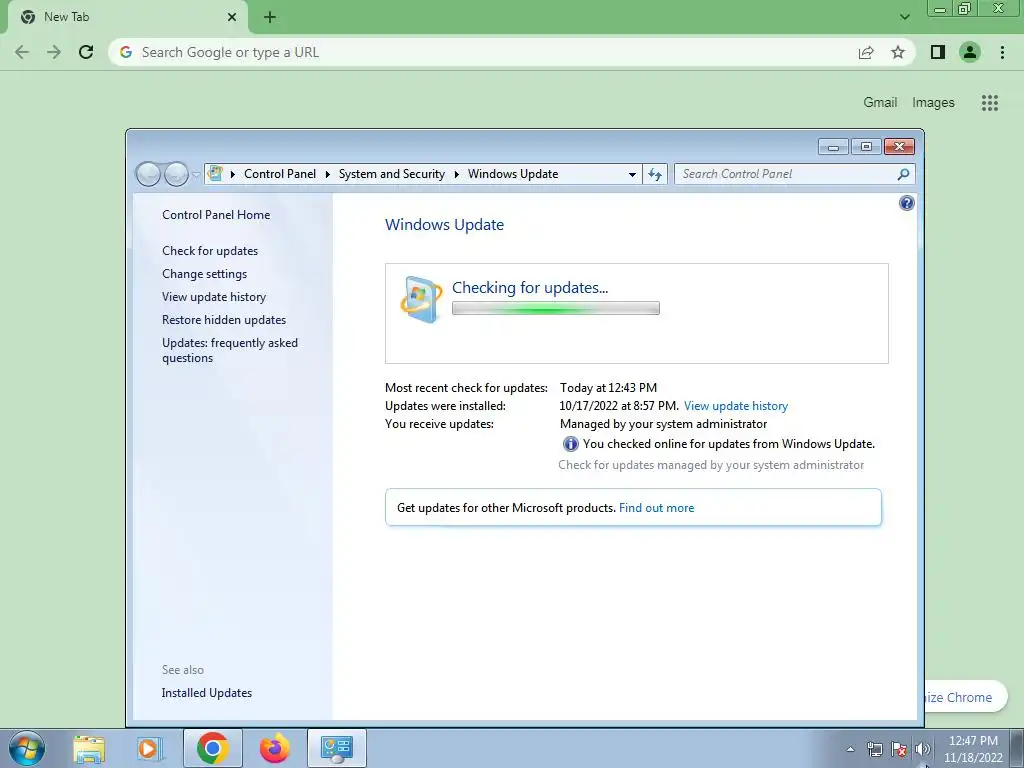Click Windows Update breadcrumb
Screen dimensions: 1024x768
(513, 174)
